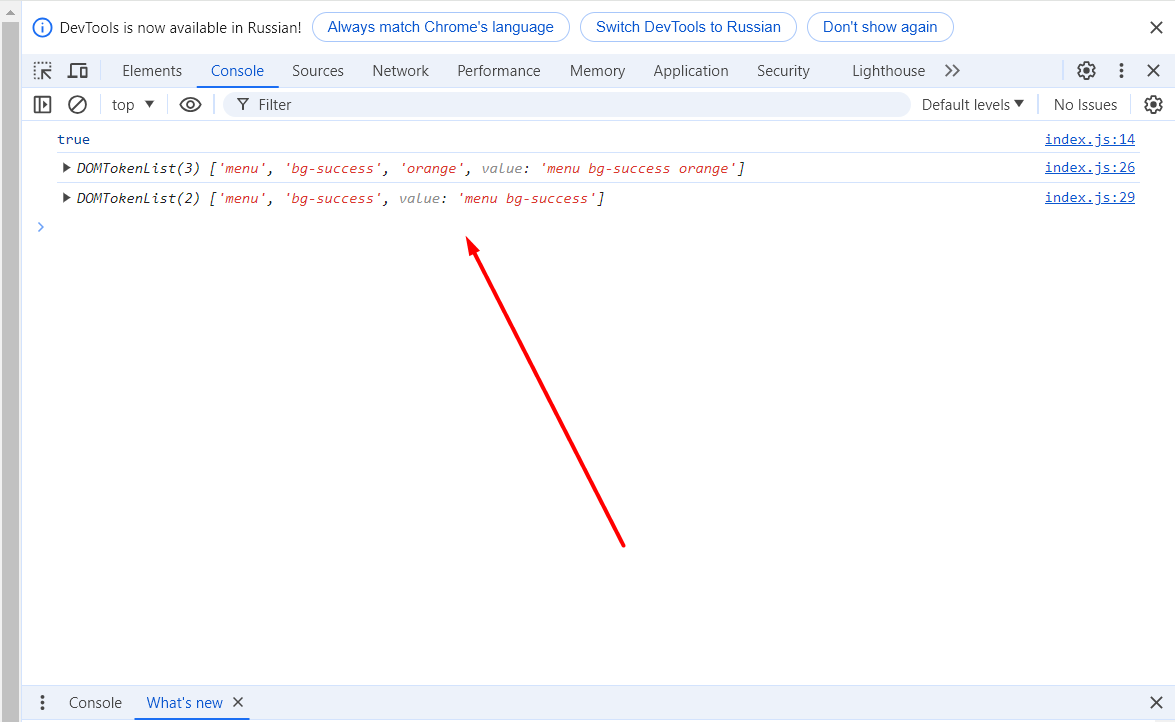Open console settings gear icon

1153,104
